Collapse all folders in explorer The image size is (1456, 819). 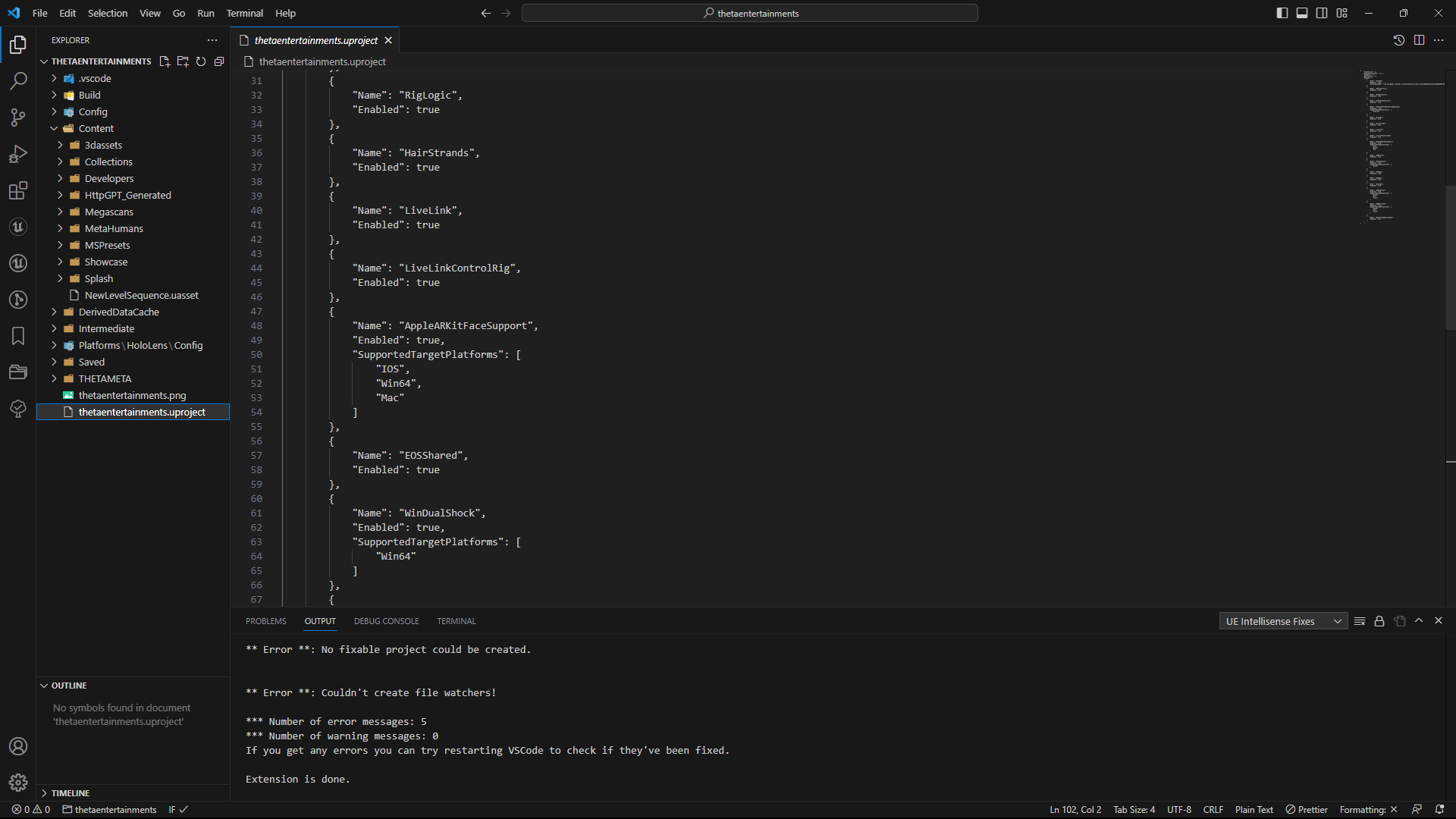(x=219, y=61)
